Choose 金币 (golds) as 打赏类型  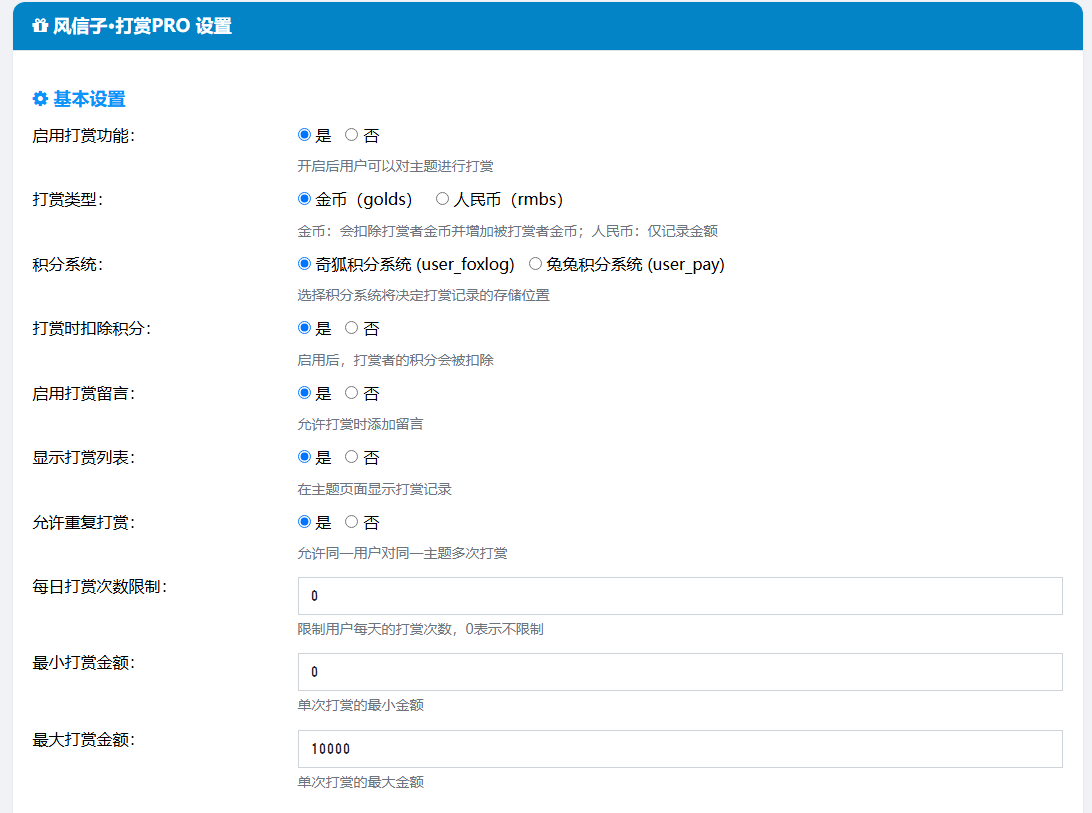pyautogui.click(x=305, y=199)
